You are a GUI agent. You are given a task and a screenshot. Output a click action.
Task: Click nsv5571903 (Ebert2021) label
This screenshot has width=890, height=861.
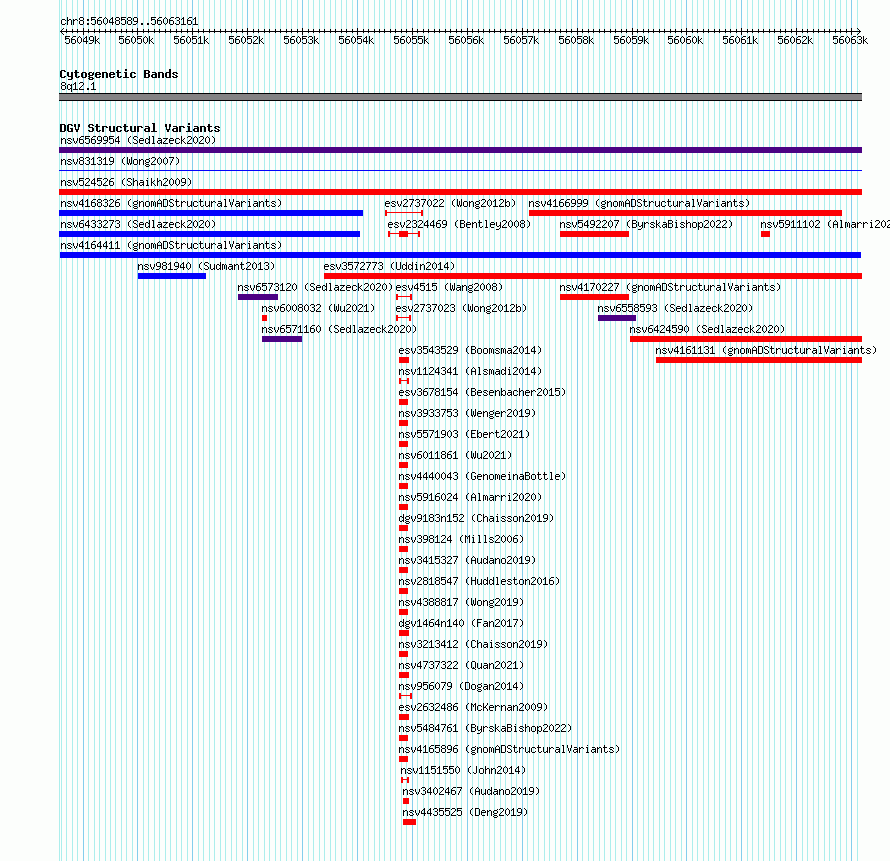tap(464, 434)
